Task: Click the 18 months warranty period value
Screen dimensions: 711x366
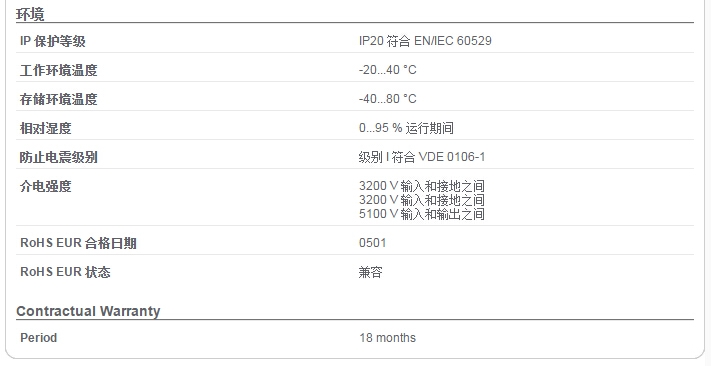Action: coord(388,338)
